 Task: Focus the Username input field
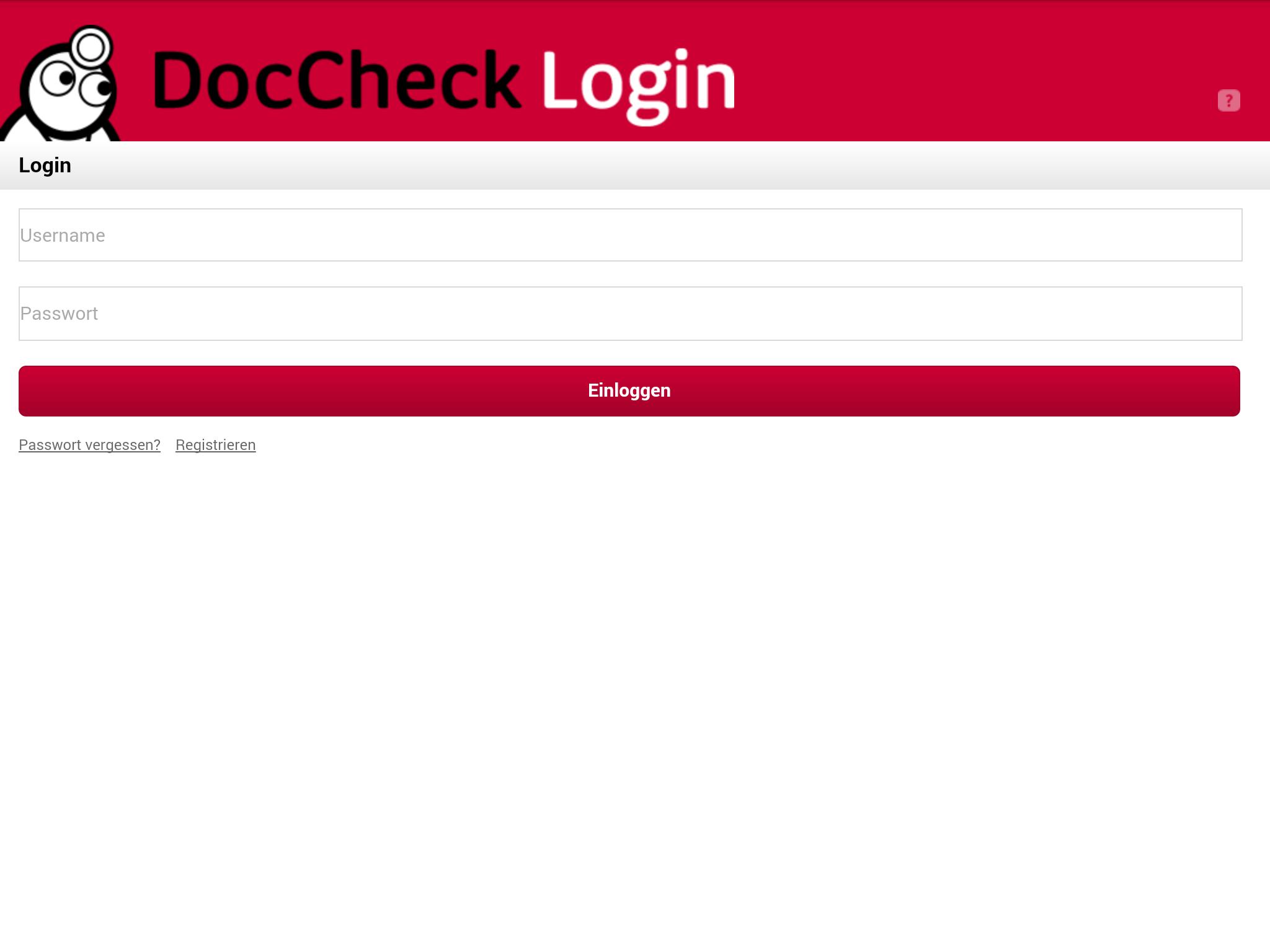630,235
